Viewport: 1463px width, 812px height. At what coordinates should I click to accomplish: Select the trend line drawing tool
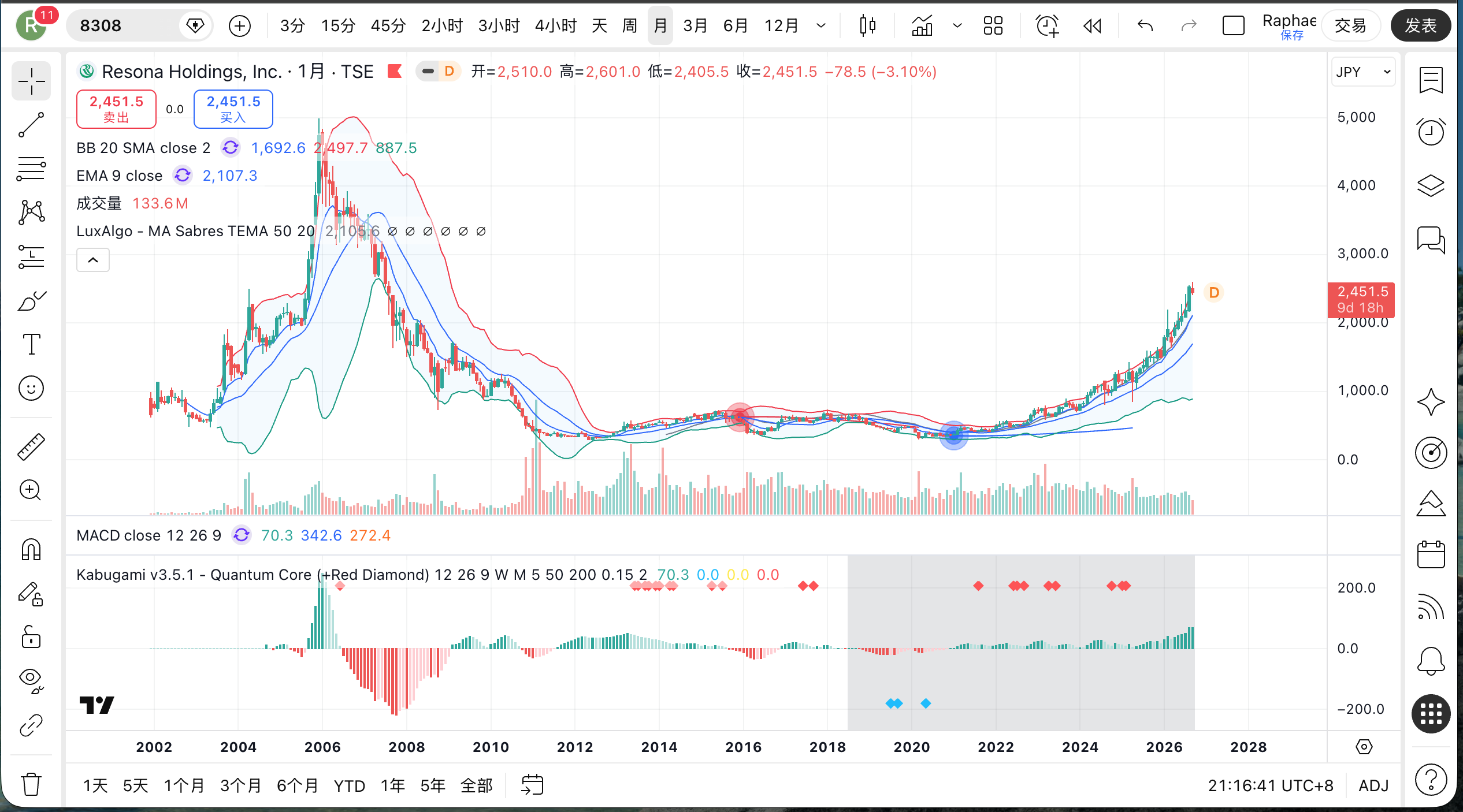[31, 125]
